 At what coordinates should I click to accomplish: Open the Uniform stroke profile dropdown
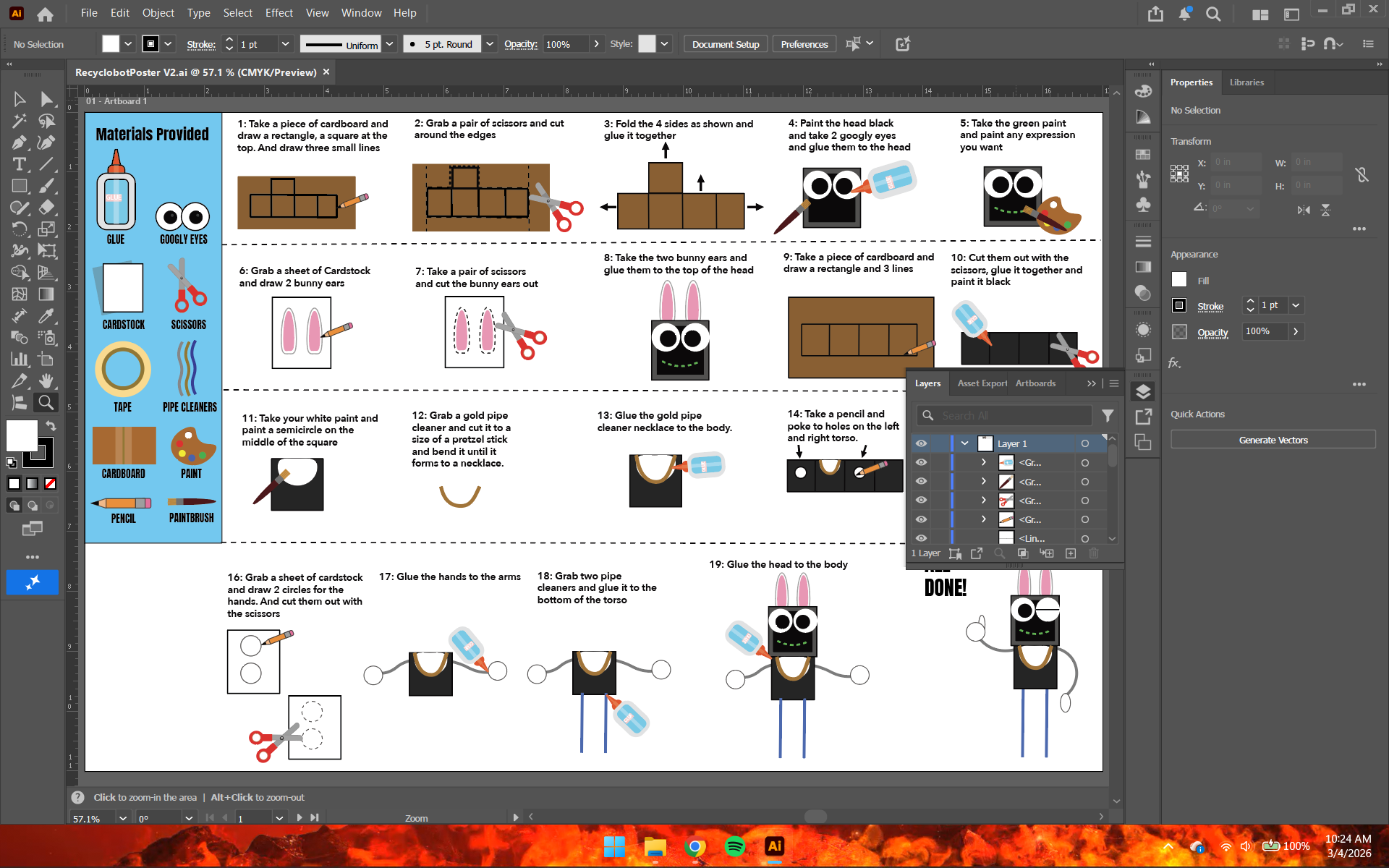coord(389,44)
